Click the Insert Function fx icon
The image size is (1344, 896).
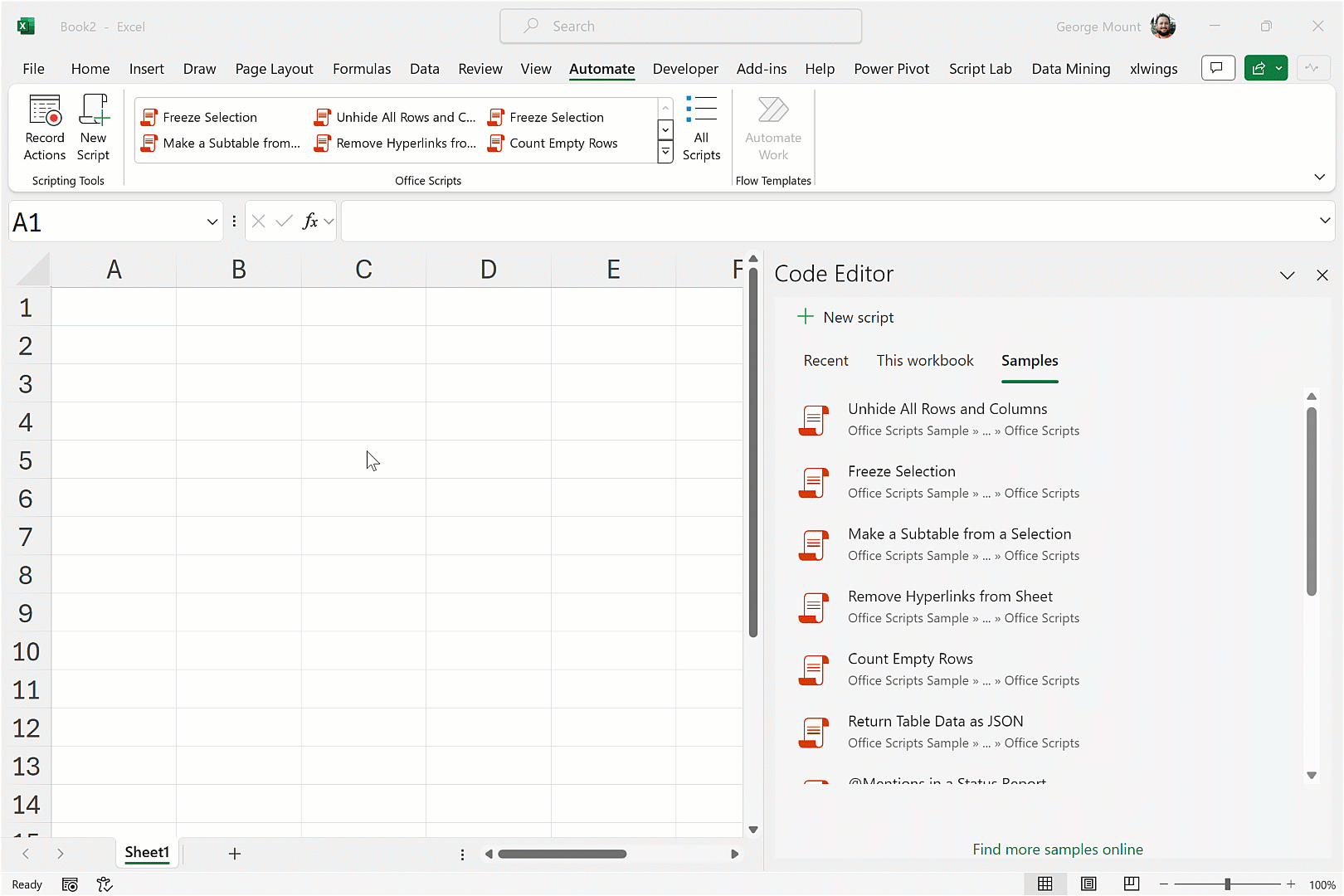tap(310, 222)
